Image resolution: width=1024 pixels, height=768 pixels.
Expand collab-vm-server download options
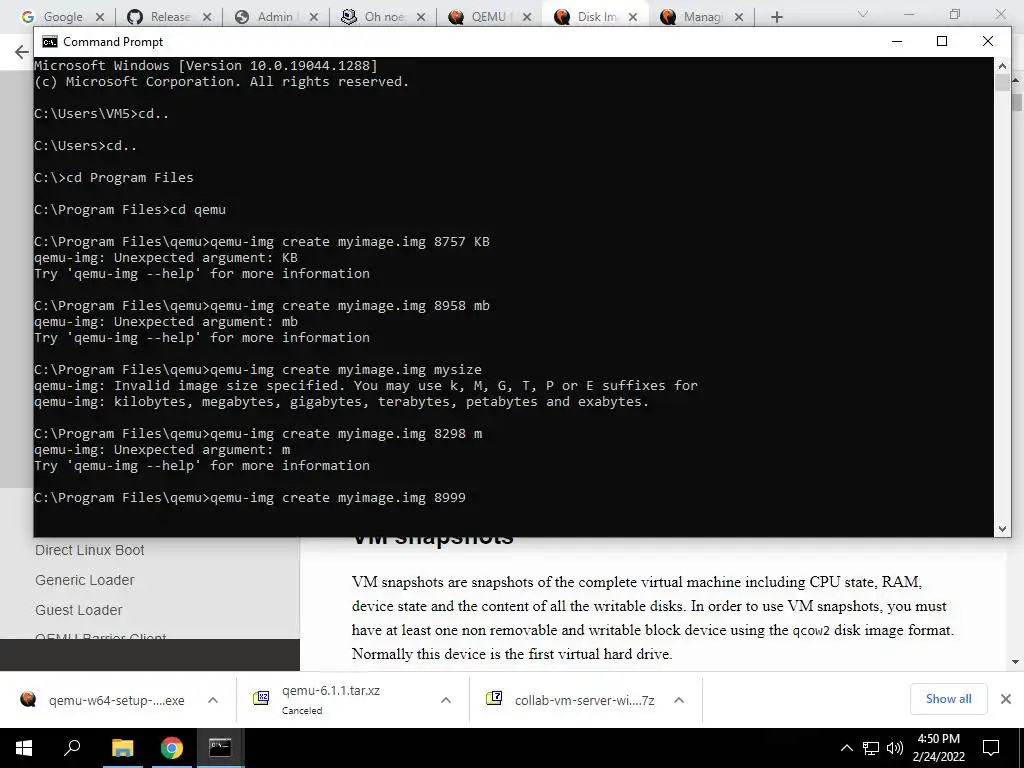tap(679, 700)
